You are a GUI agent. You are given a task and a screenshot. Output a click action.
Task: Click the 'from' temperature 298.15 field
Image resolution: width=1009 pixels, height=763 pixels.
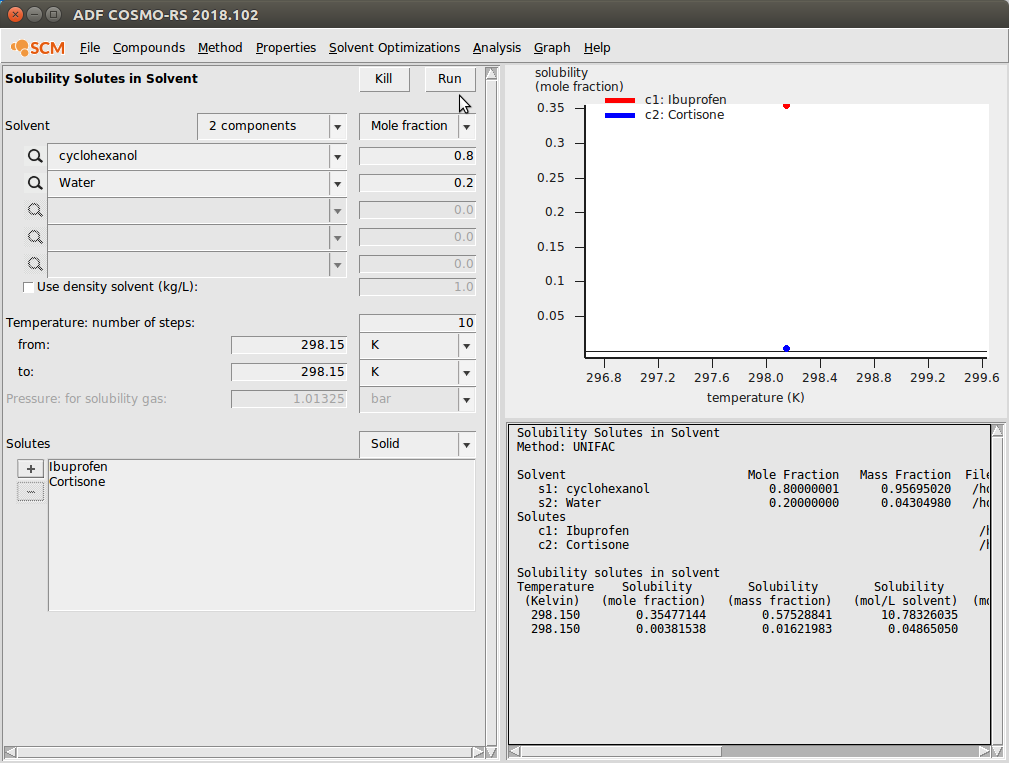[289, 345]
